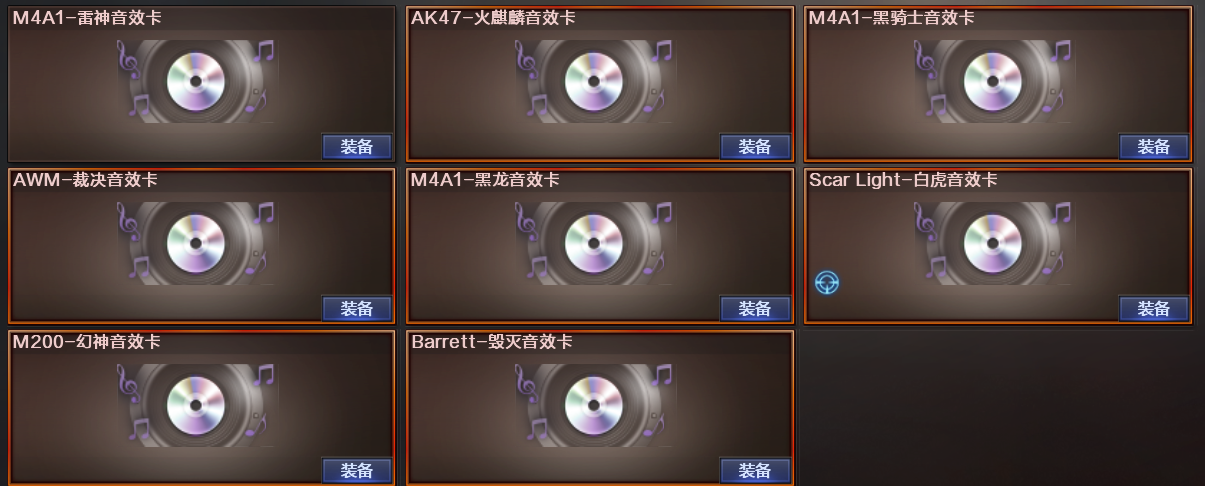Equip the M4A1-雷神 sound card with 装备
The image size is (1205, 486).
pyautogui.click(x=357, y=147)
